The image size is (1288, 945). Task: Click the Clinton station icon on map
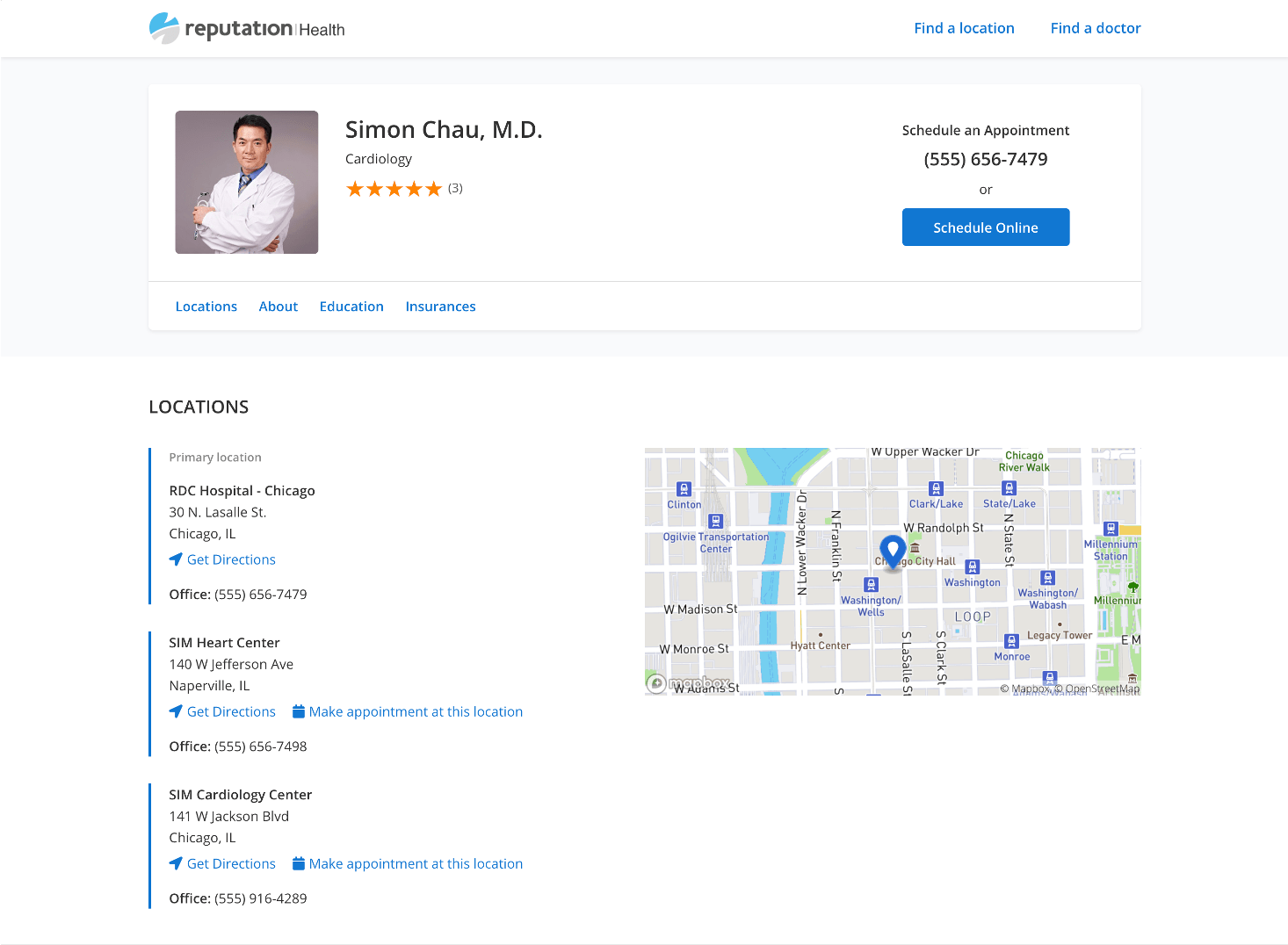pos(684,489)
